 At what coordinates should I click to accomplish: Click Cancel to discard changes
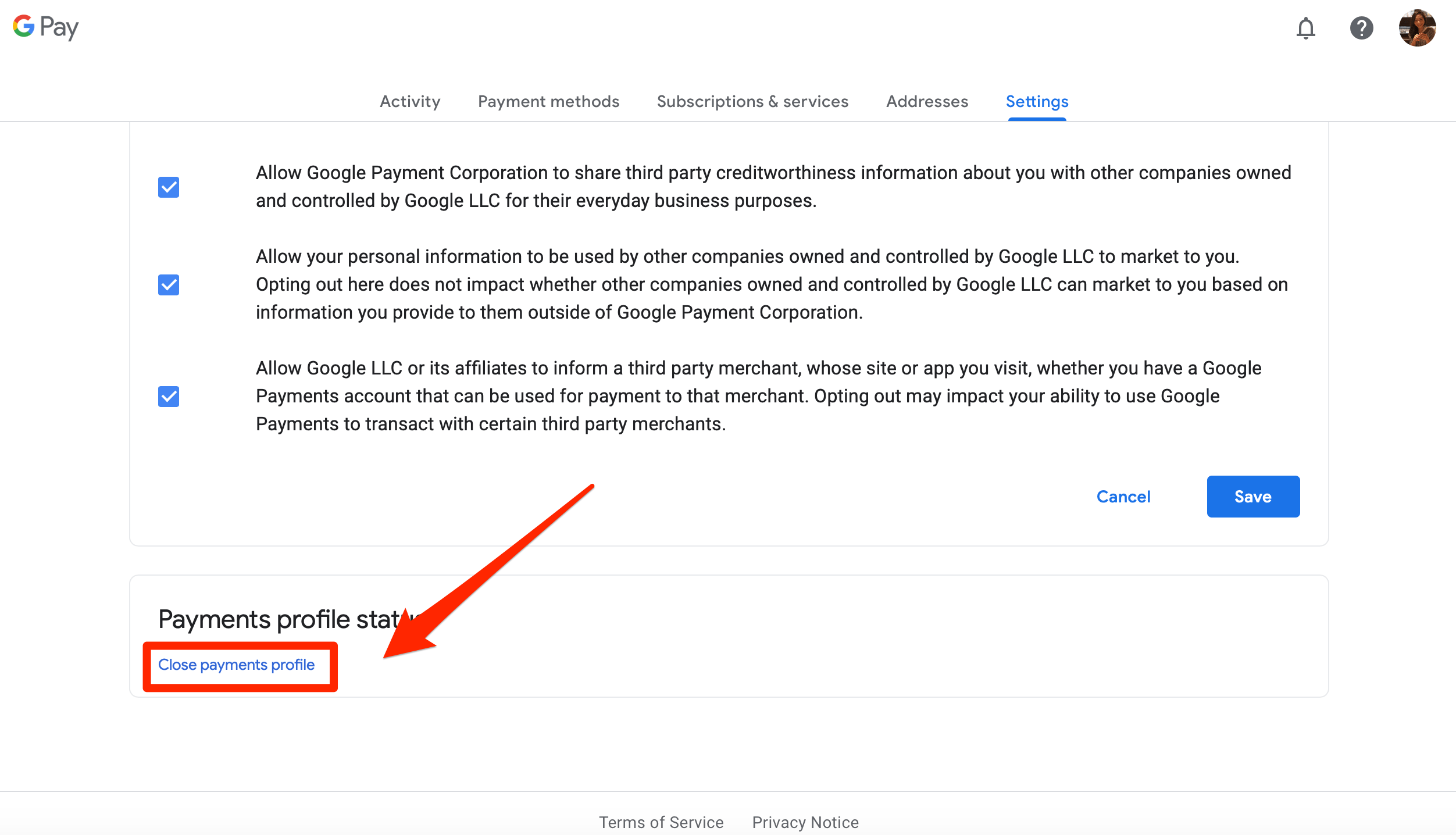pyautogui.click(x=1123, y=497)
